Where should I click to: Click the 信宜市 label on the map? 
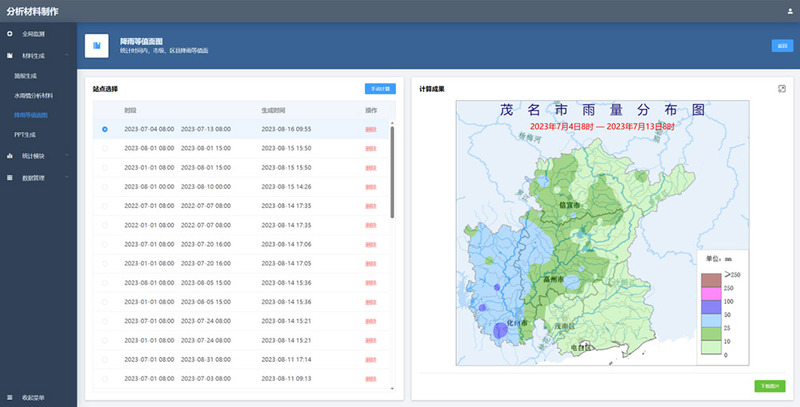pyautogui.click(x=569, y=205)
